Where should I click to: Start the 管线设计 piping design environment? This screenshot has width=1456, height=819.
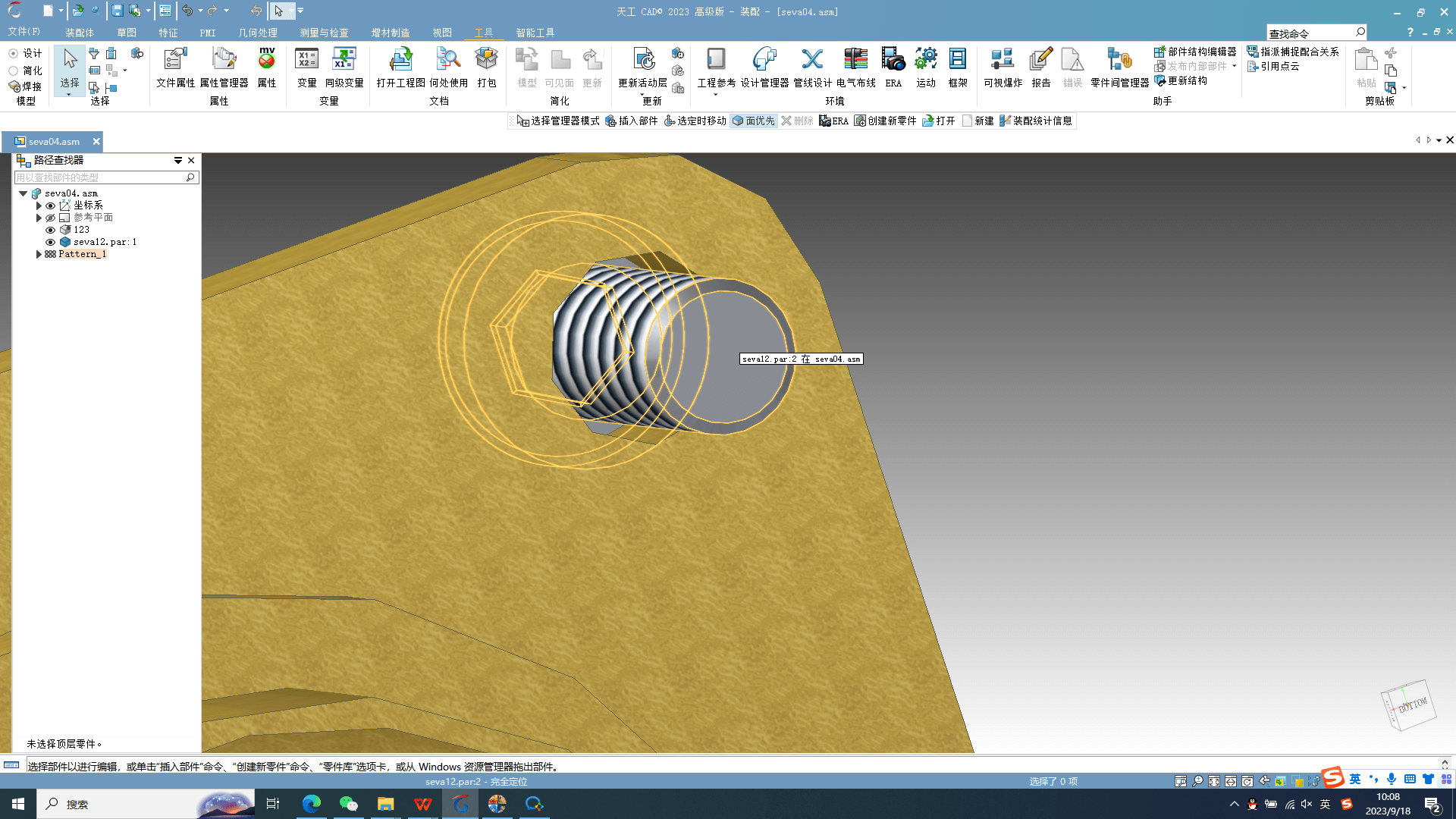coord(812,67)
